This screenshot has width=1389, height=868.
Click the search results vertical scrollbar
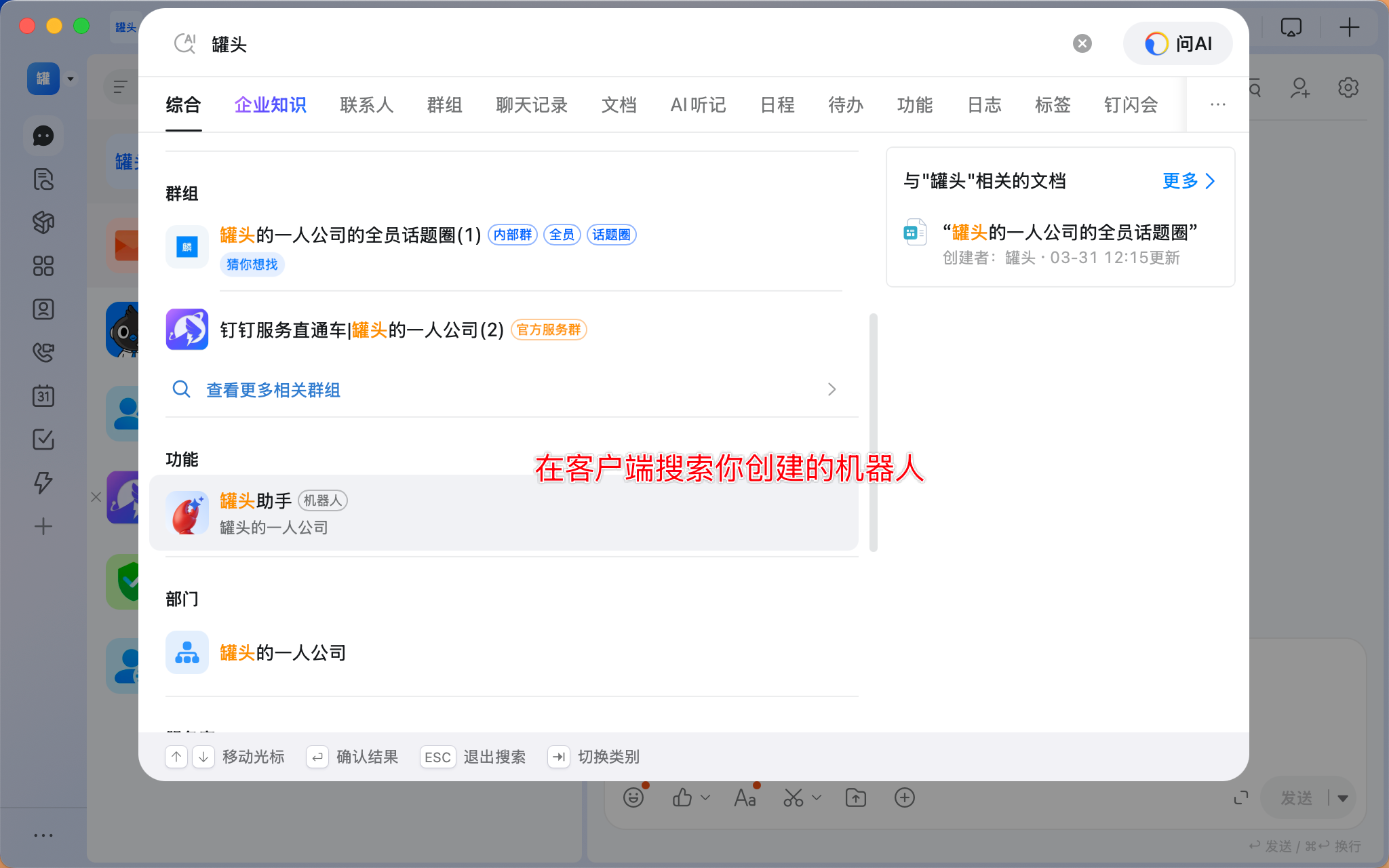[873, 432]
